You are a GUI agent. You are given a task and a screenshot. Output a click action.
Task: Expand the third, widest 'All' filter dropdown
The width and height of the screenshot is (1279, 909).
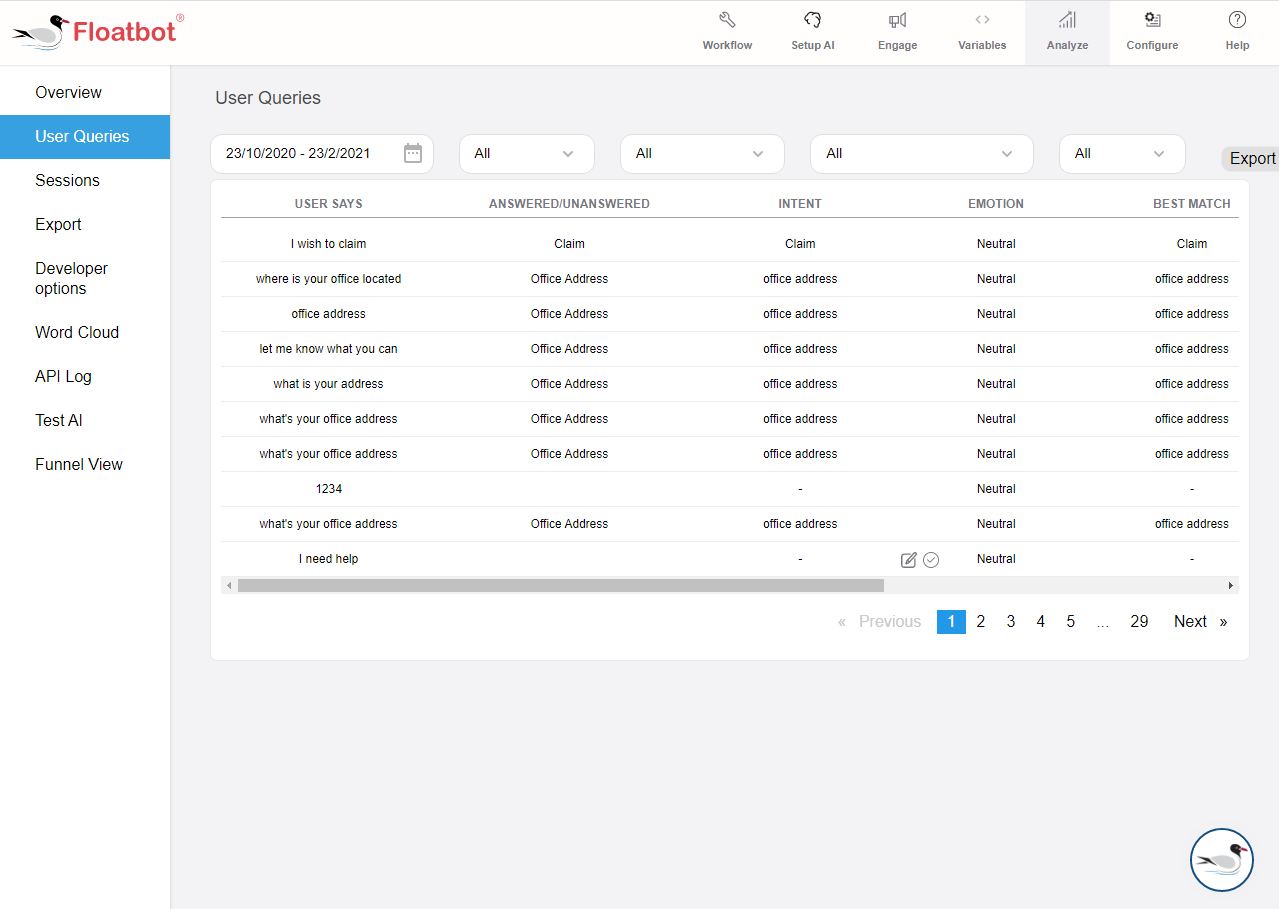(x=920, y=154)
